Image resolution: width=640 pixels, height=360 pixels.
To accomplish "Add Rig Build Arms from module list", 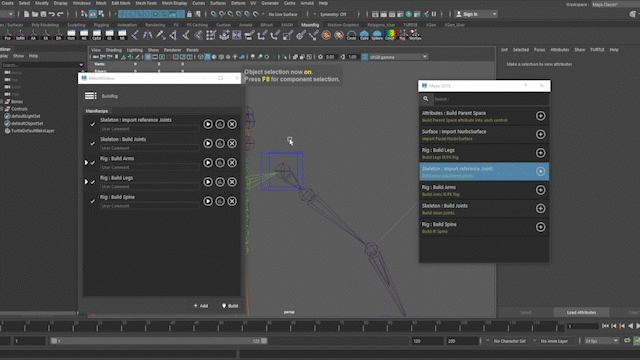I will click(x=540, y=190).
